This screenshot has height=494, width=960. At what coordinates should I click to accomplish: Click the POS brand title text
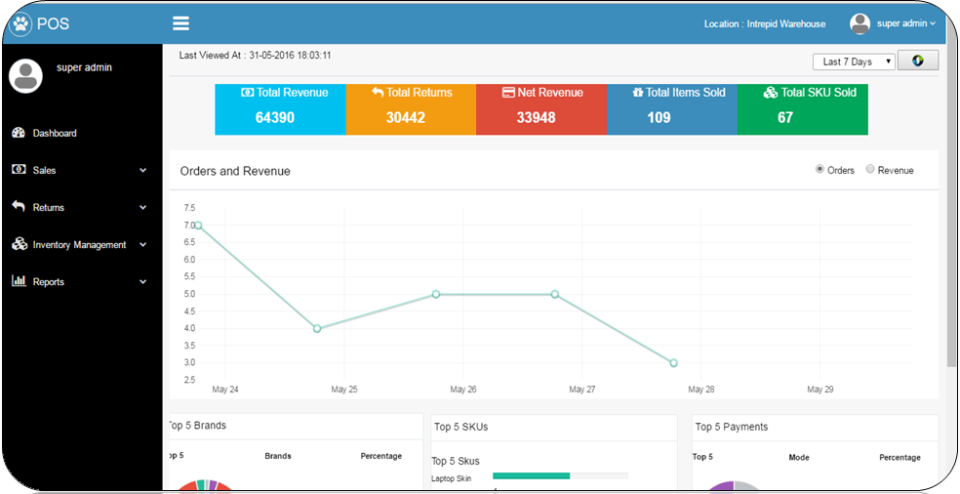(53, 24)
